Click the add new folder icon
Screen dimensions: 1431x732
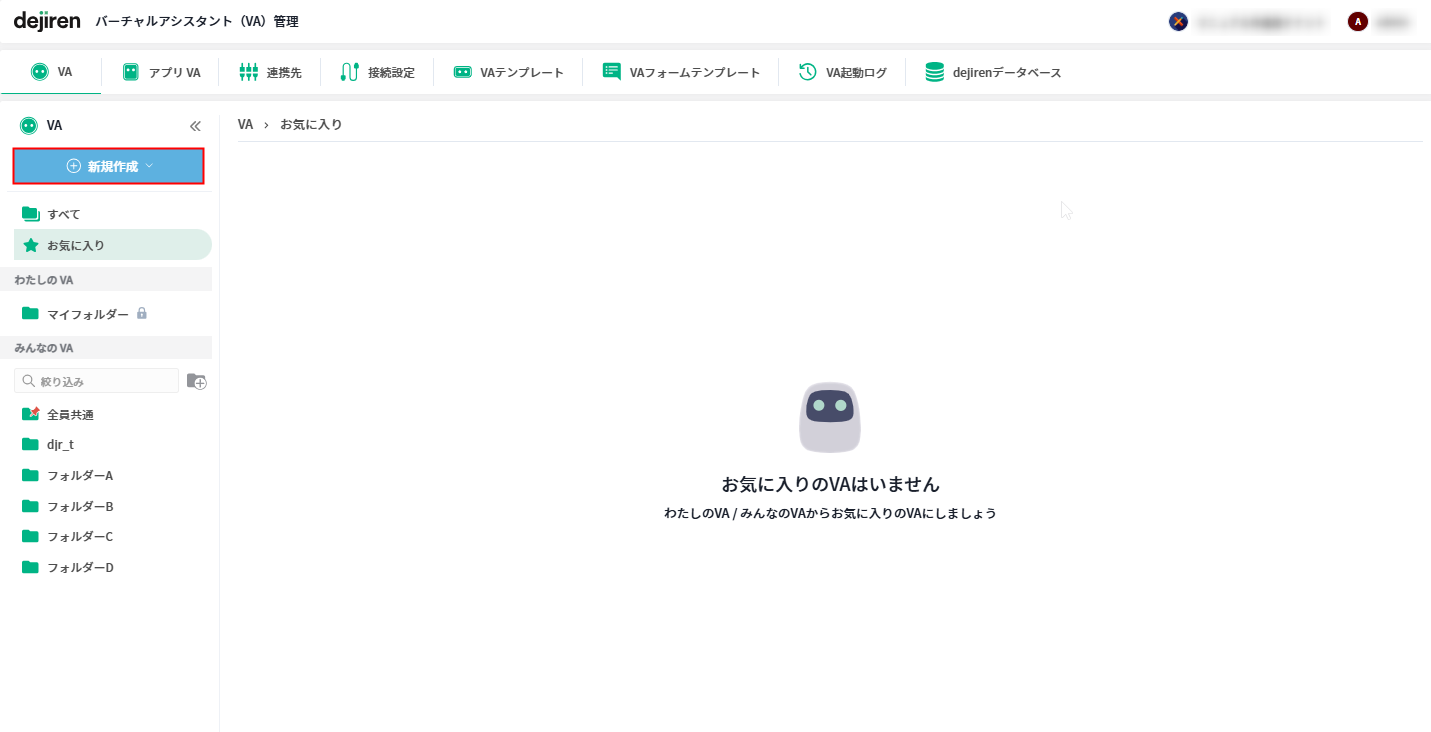[196, 381]
